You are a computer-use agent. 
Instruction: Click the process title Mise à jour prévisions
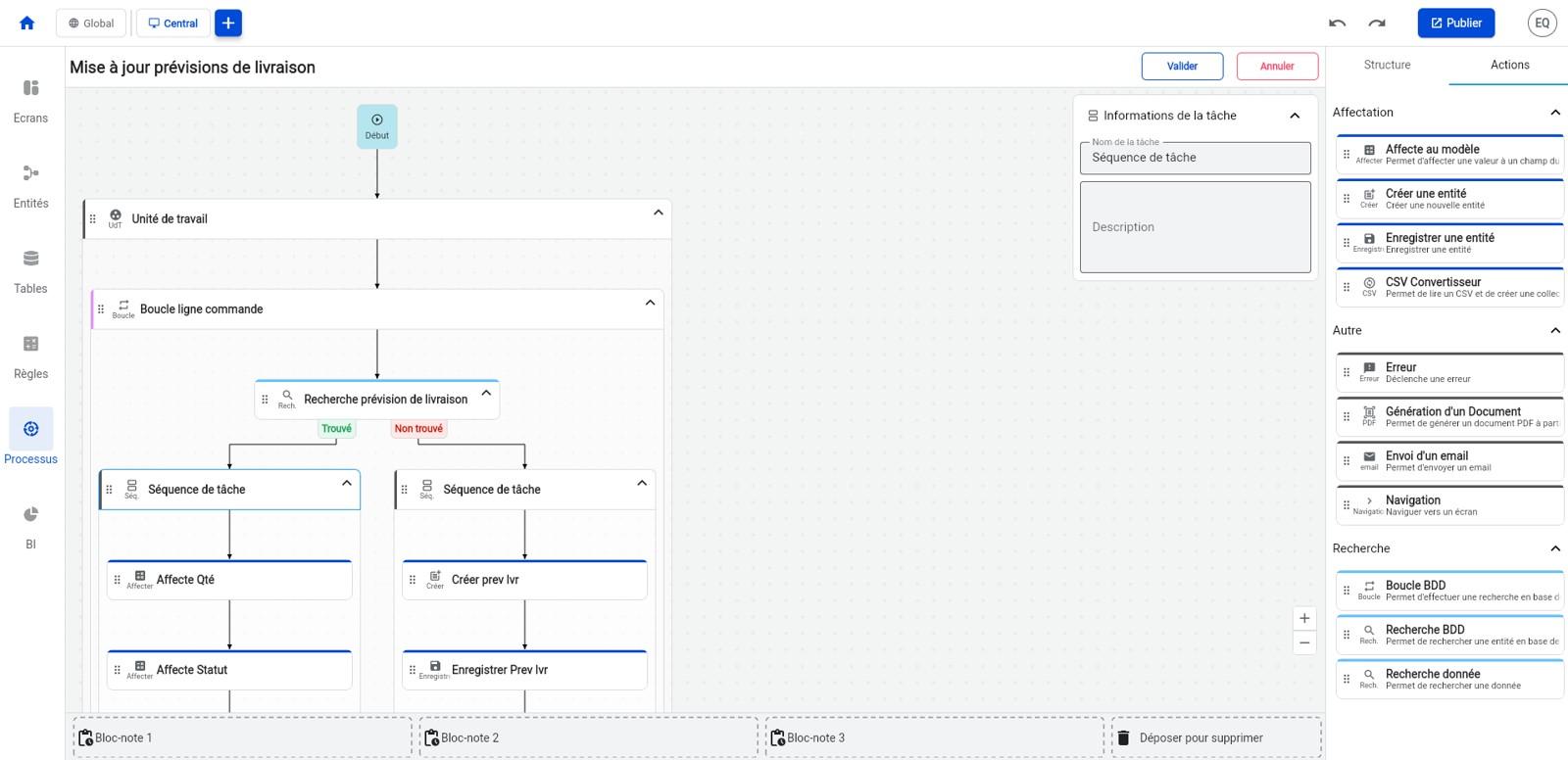pos(192,68)
